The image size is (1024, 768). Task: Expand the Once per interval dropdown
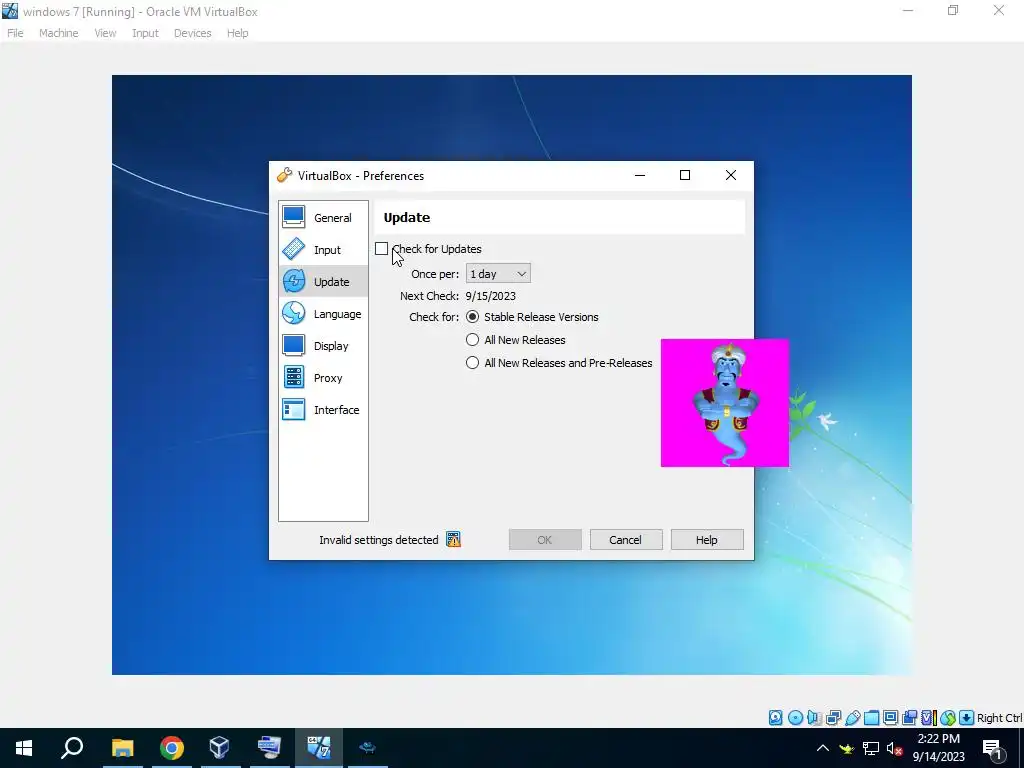point(498,274)
